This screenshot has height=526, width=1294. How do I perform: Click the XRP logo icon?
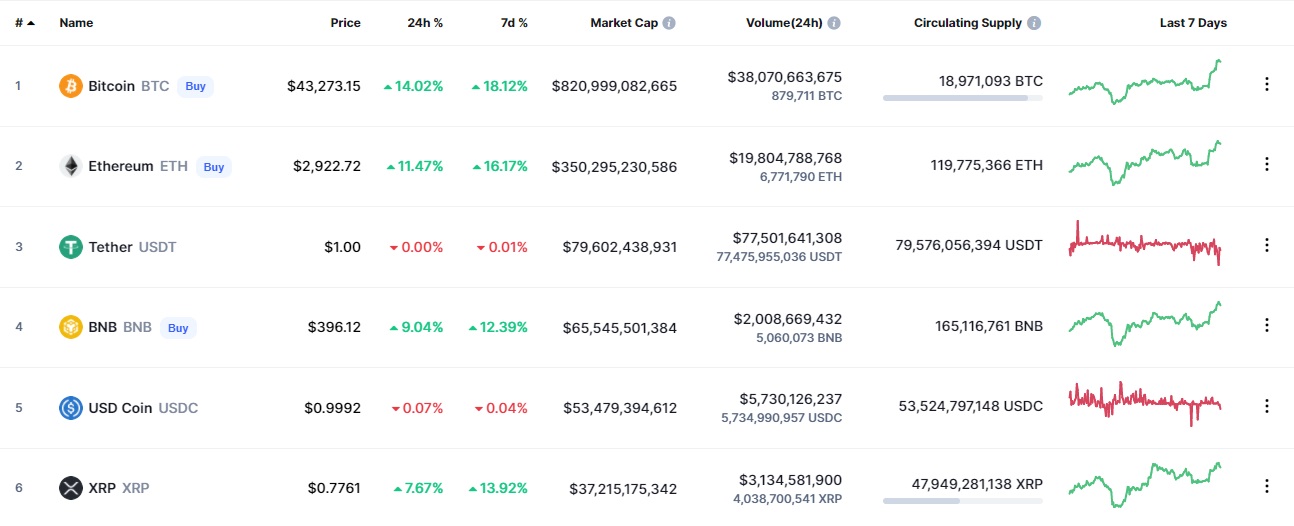(x=70, y=488)
